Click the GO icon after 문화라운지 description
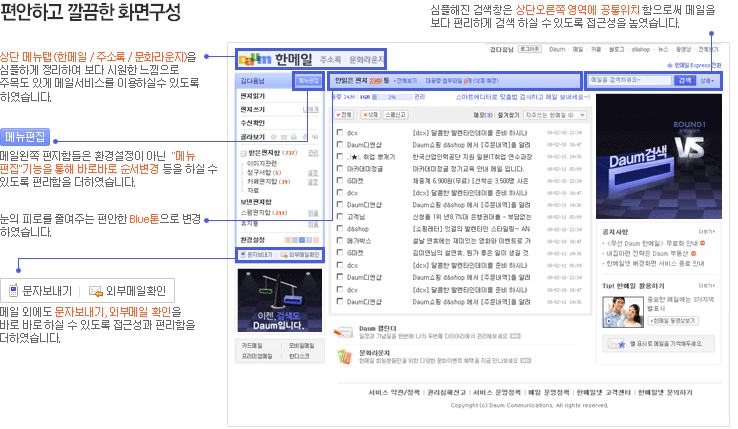 tap(526, 361)
